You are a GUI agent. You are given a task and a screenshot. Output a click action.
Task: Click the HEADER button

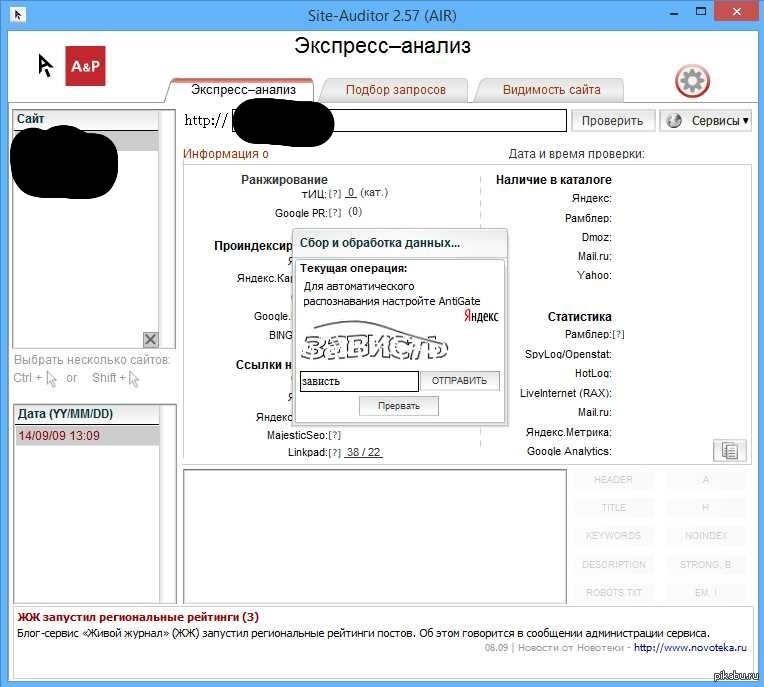[x=613, y=480]
